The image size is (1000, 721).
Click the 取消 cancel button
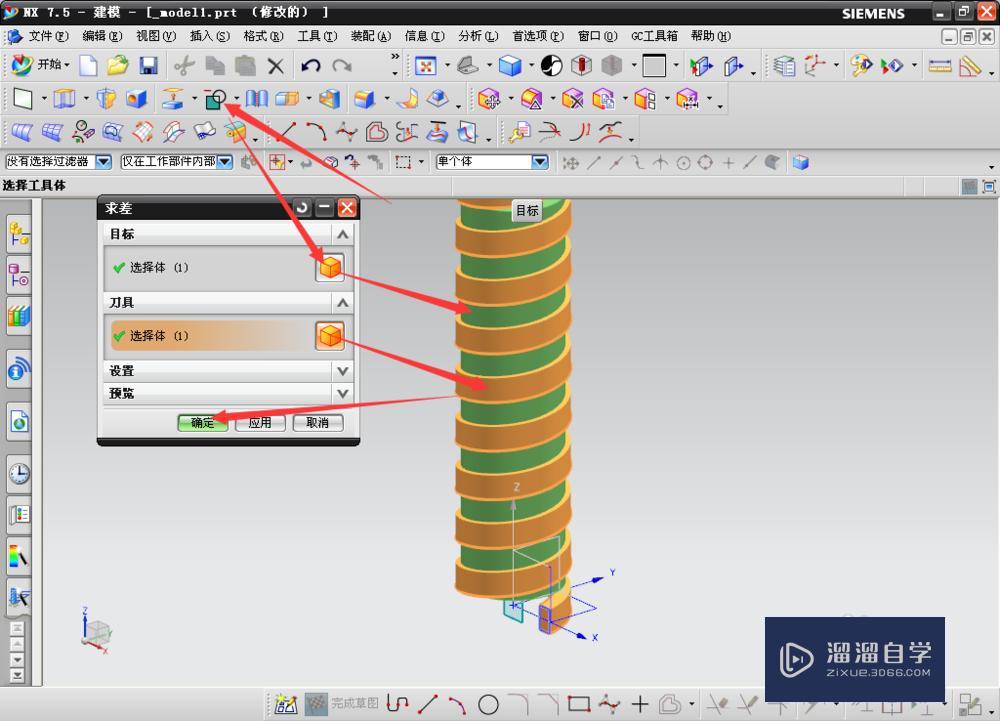318,423
